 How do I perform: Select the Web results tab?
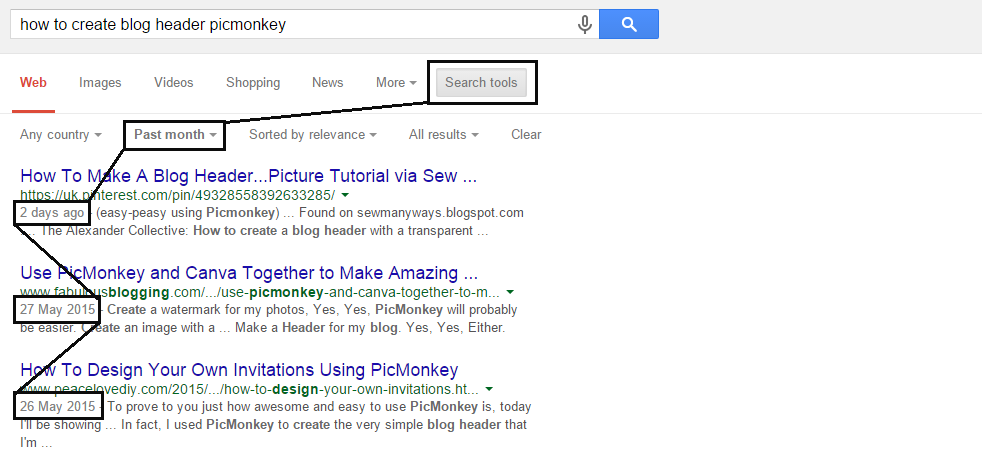33,83
